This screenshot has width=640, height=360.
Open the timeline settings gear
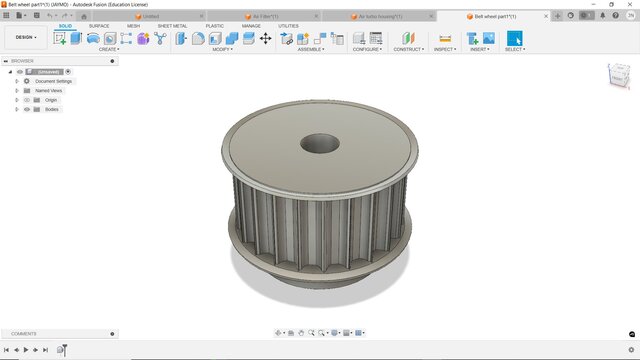pos(631,350)
